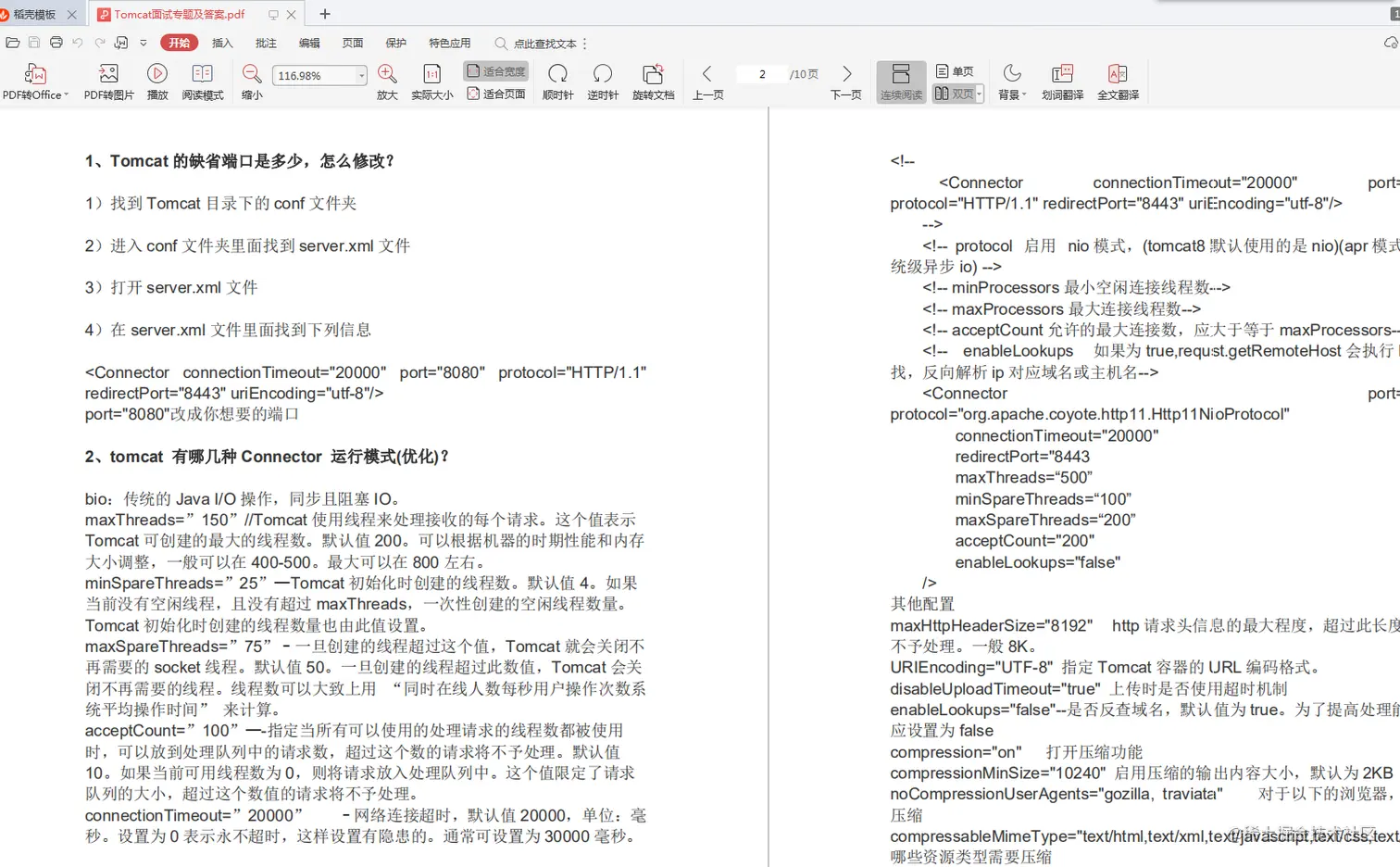Click the 全文翻译 full translation tool
Image resolution: width=1400 pixels, height=867 pixels.
click(x=1118, y=81)
